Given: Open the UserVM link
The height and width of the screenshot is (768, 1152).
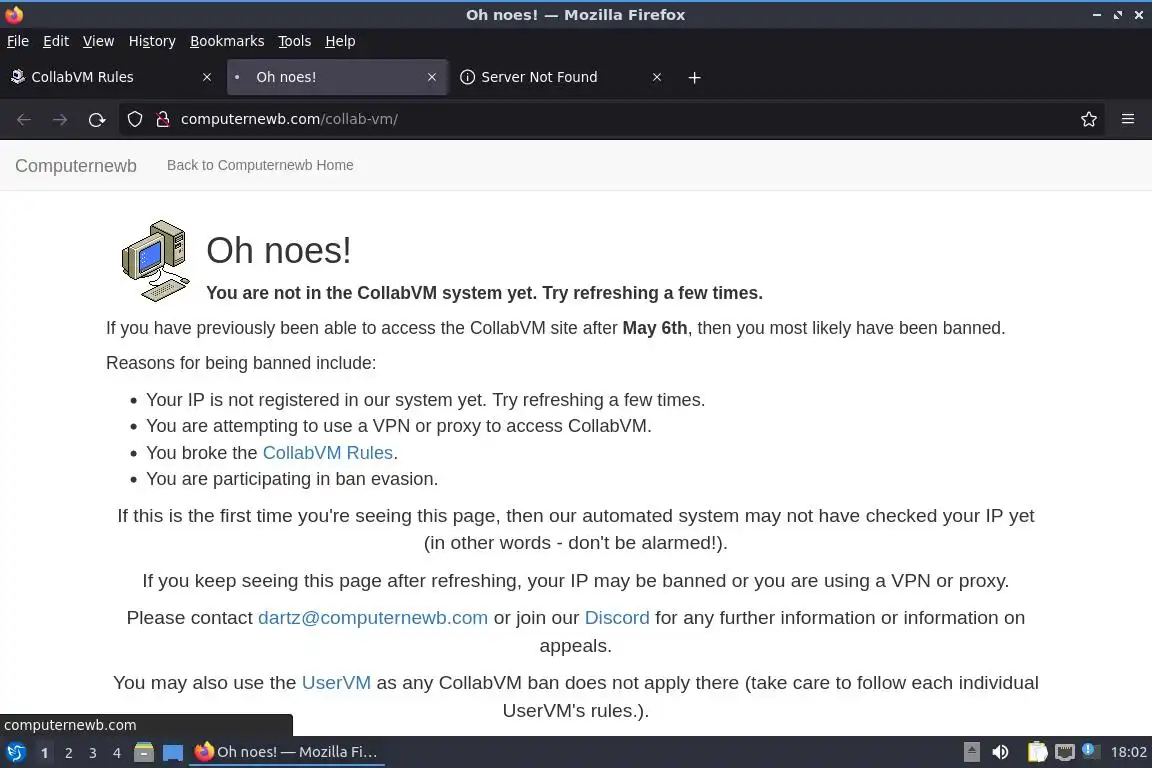Looking at the screenshot, I should click(x=336, y=683).
